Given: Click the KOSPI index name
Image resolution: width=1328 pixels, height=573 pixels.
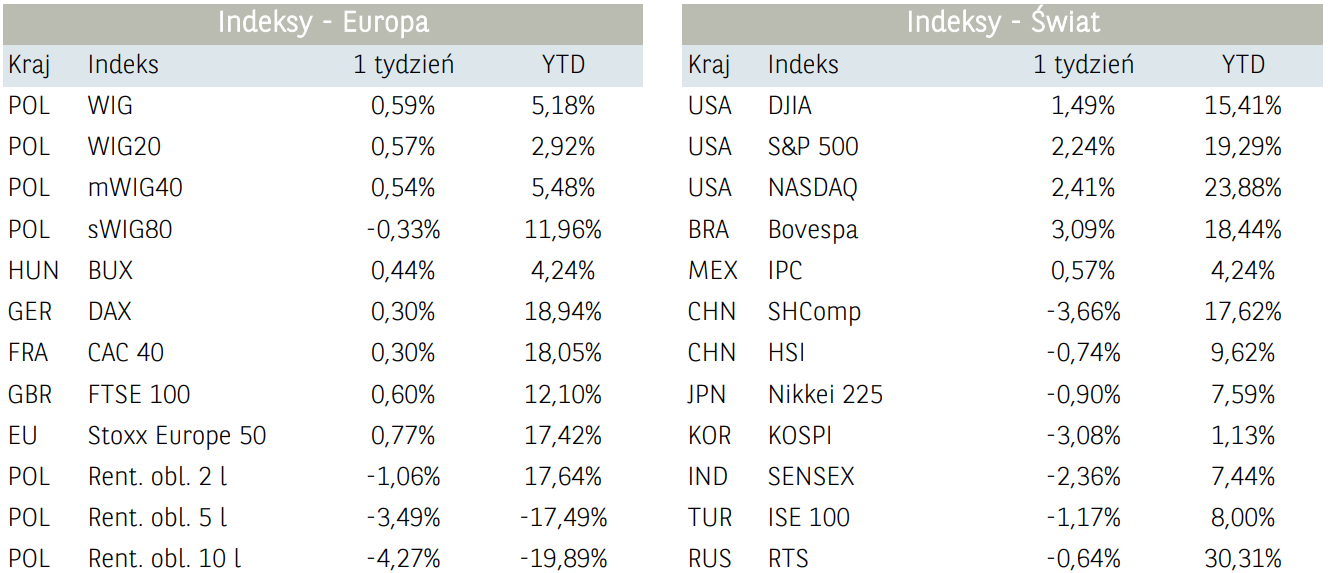Looking at the screenshot, I should pos(799,436).
